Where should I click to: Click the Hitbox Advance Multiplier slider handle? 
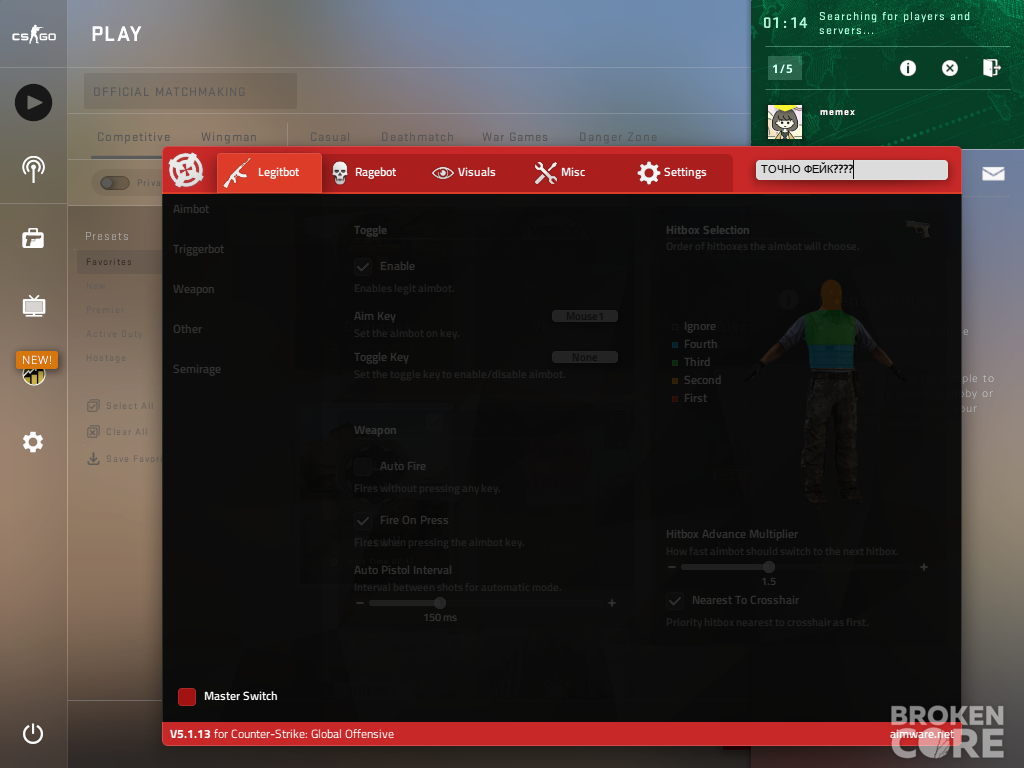tap(769, 567)
